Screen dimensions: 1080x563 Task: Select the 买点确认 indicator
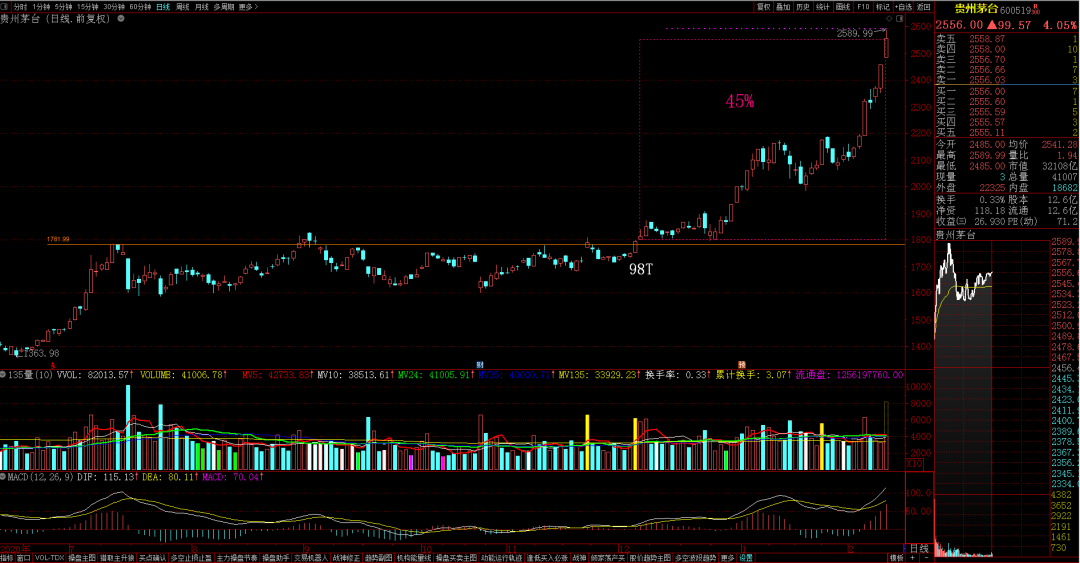(x=152, y=557)
